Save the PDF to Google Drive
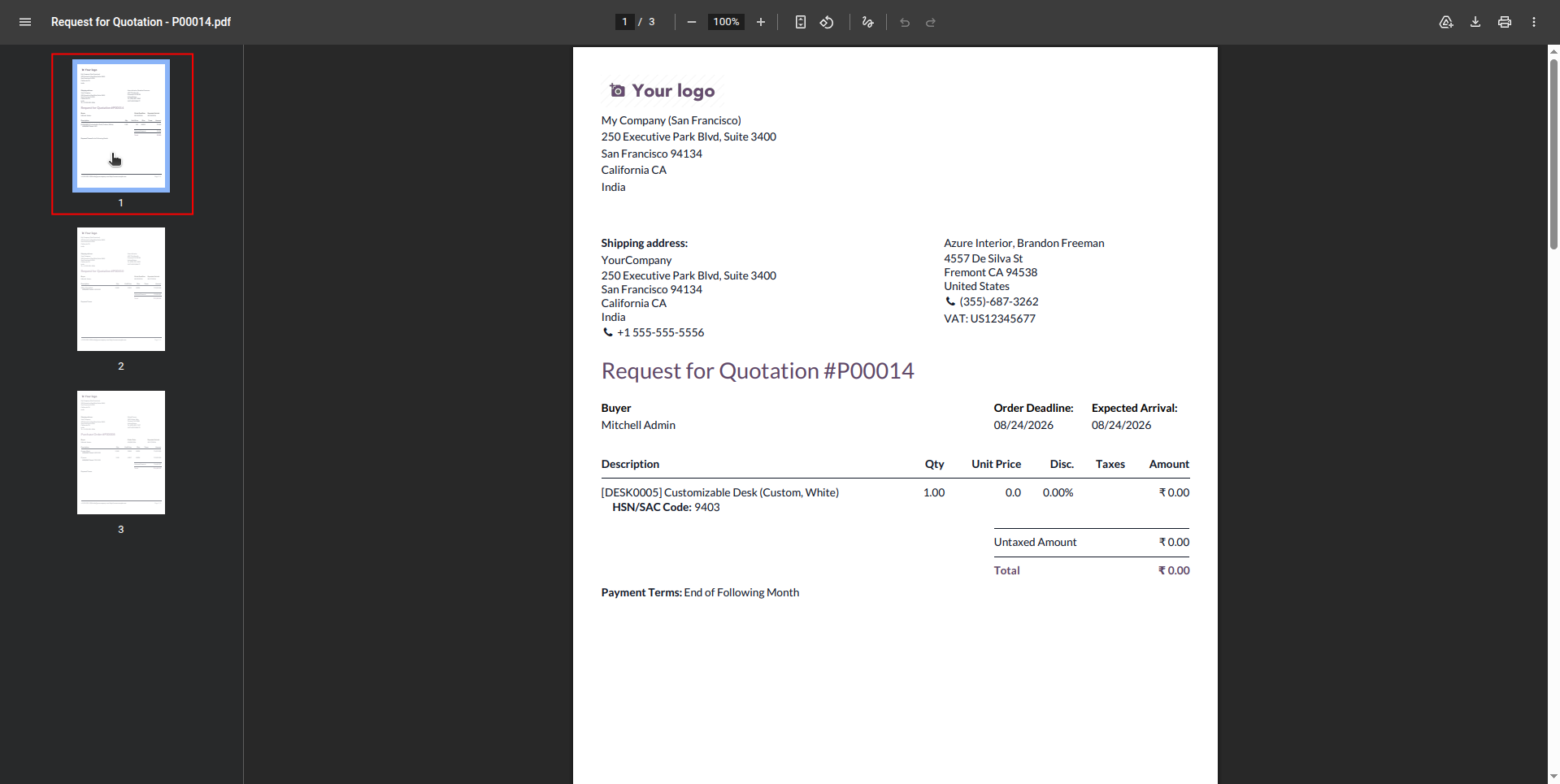 tap(1446, 22)
